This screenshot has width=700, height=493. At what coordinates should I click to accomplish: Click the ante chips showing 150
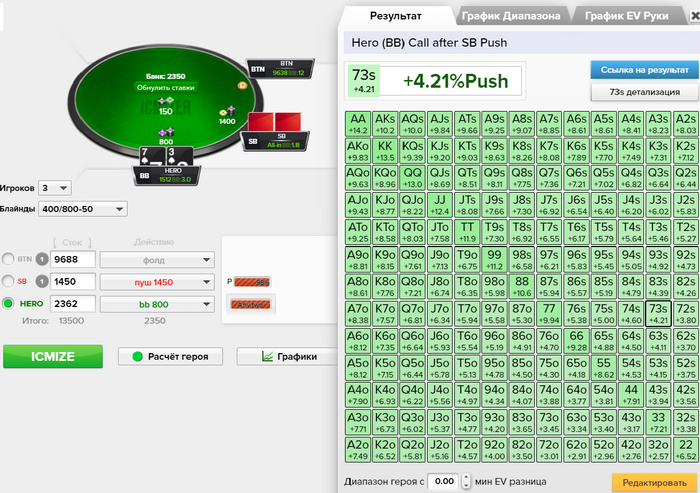(166, 106)
